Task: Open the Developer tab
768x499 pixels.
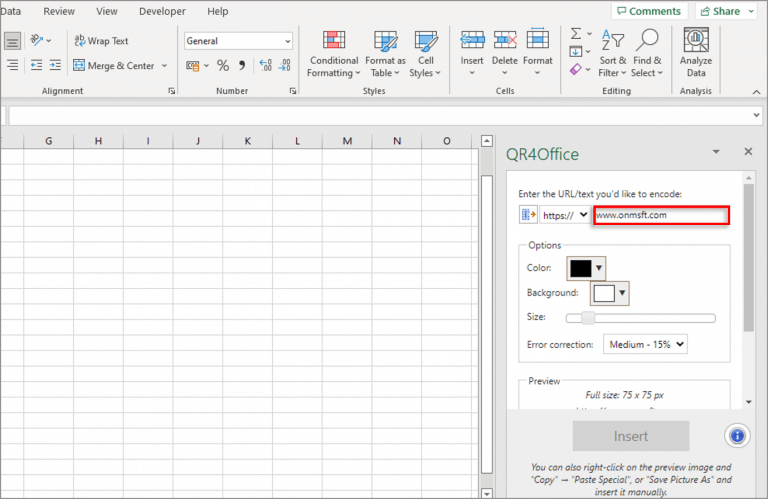Action: click(162, 11)
